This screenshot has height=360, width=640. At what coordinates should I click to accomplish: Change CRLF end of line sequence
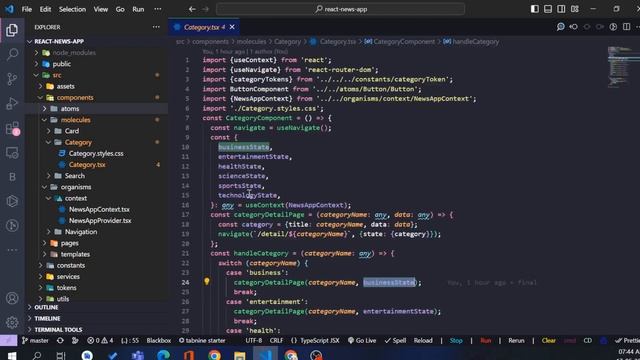(x=276, y=340)
